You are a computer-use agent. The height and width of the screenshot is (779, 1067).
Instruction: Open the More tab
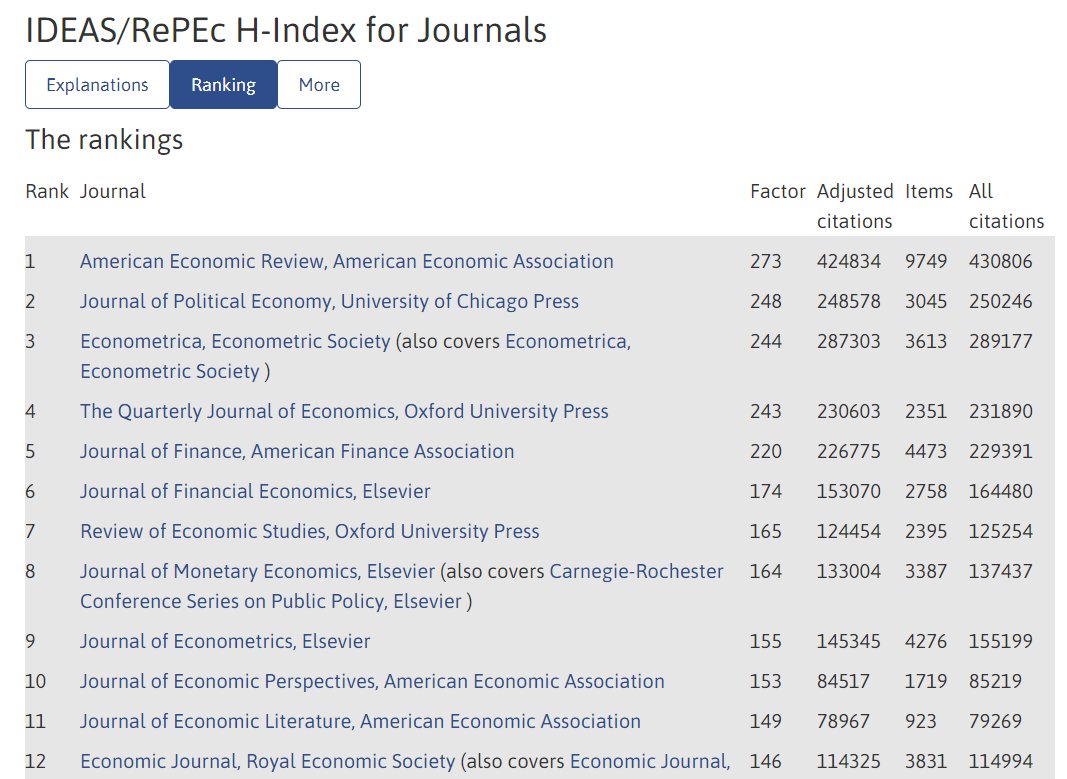coord(319,84)
